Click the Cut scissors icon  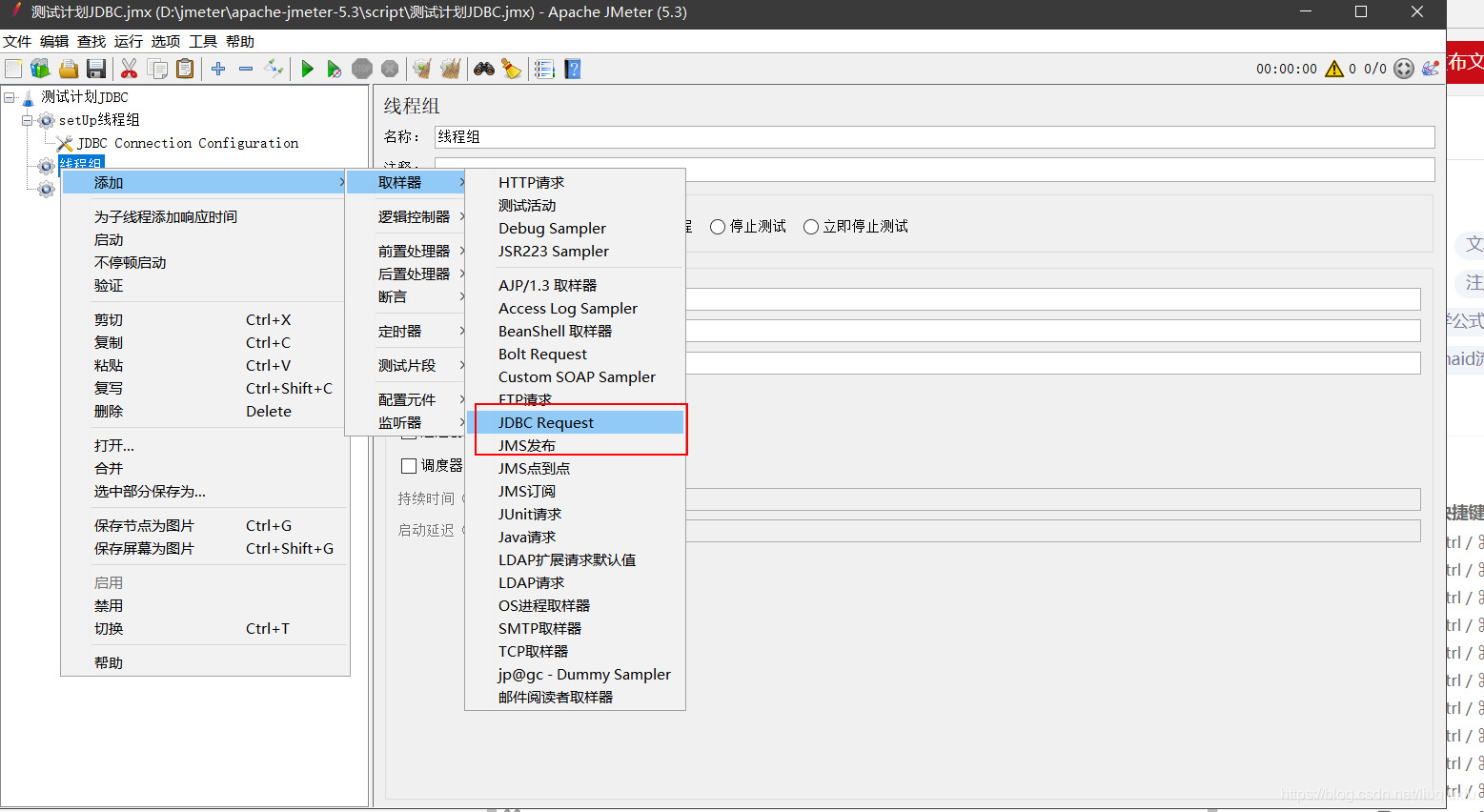pyautogui.click(x=130, y=69)
